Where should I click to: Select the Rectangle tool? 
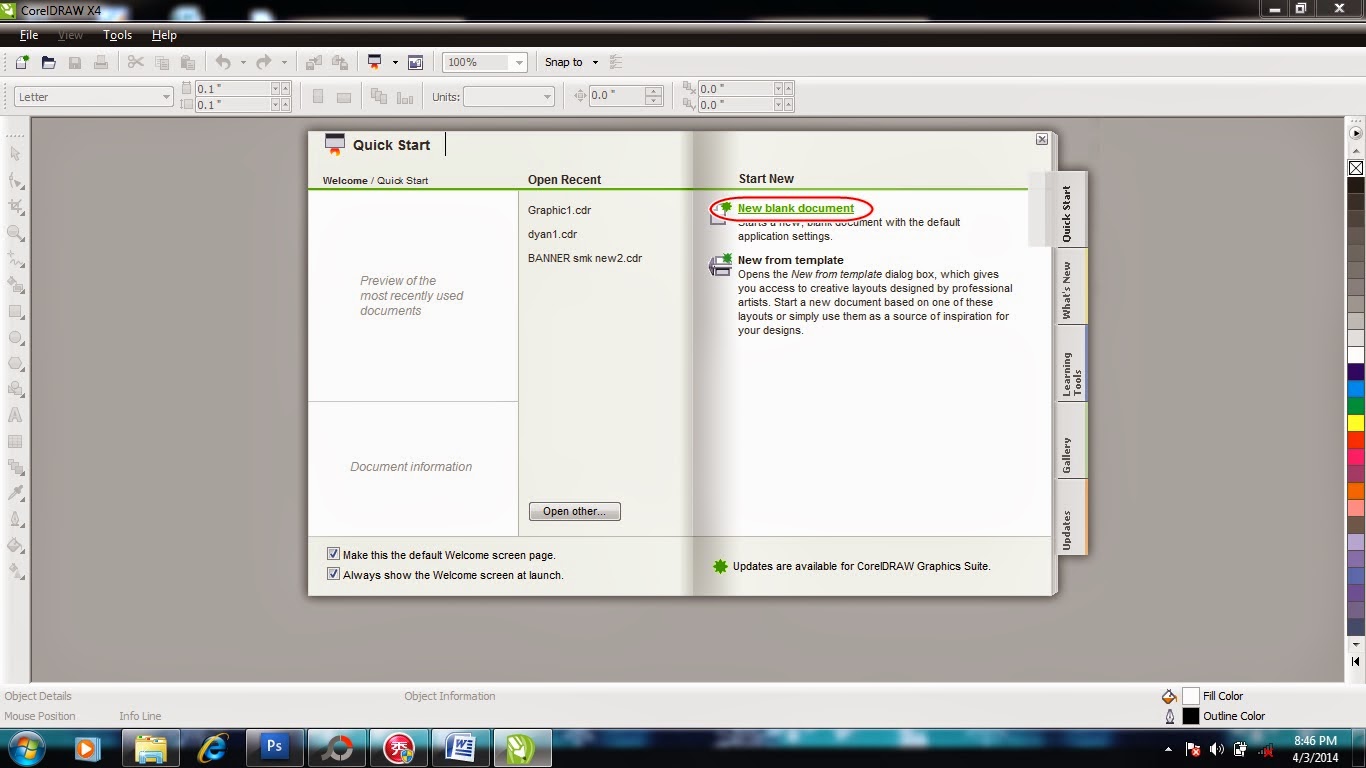coord(15,311)
